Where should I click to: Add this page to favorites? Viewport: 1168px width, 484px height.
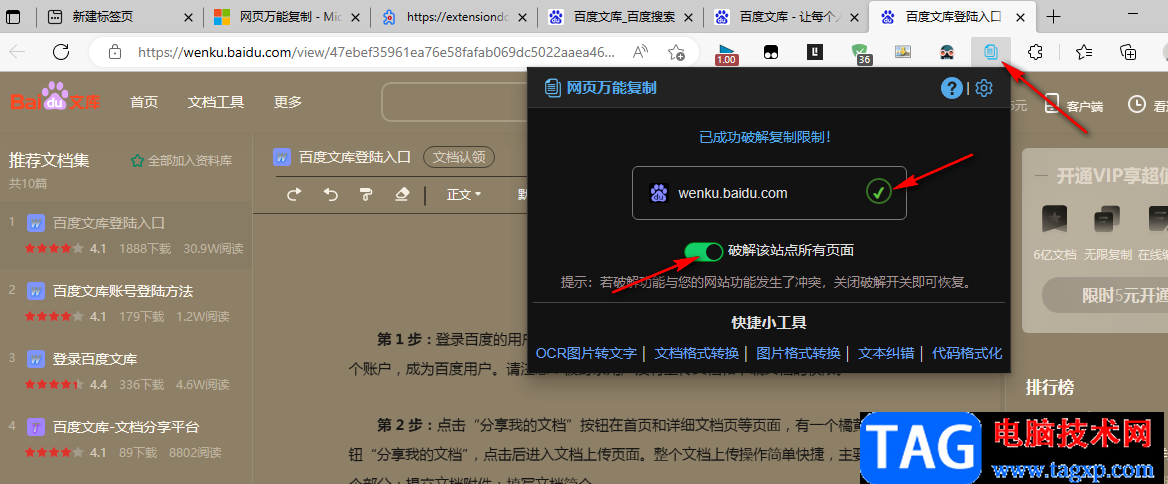click(676, 52)
